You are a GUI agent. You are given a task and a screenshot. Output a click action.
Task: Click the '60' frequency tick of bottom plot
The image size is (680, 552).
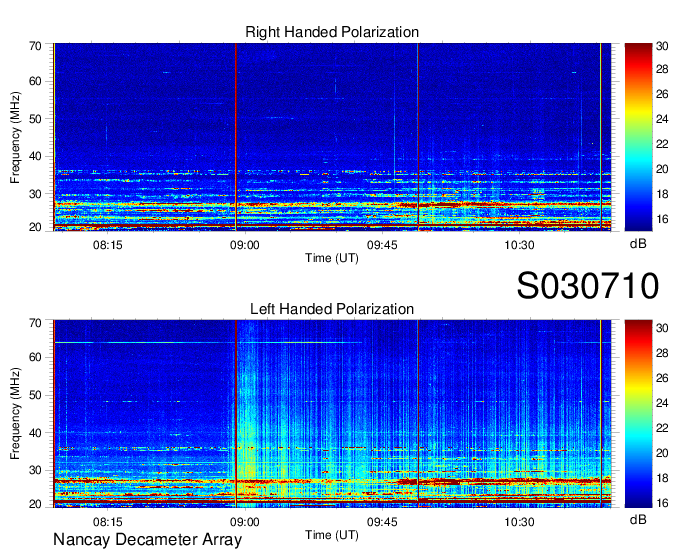[x=36, y=357]
